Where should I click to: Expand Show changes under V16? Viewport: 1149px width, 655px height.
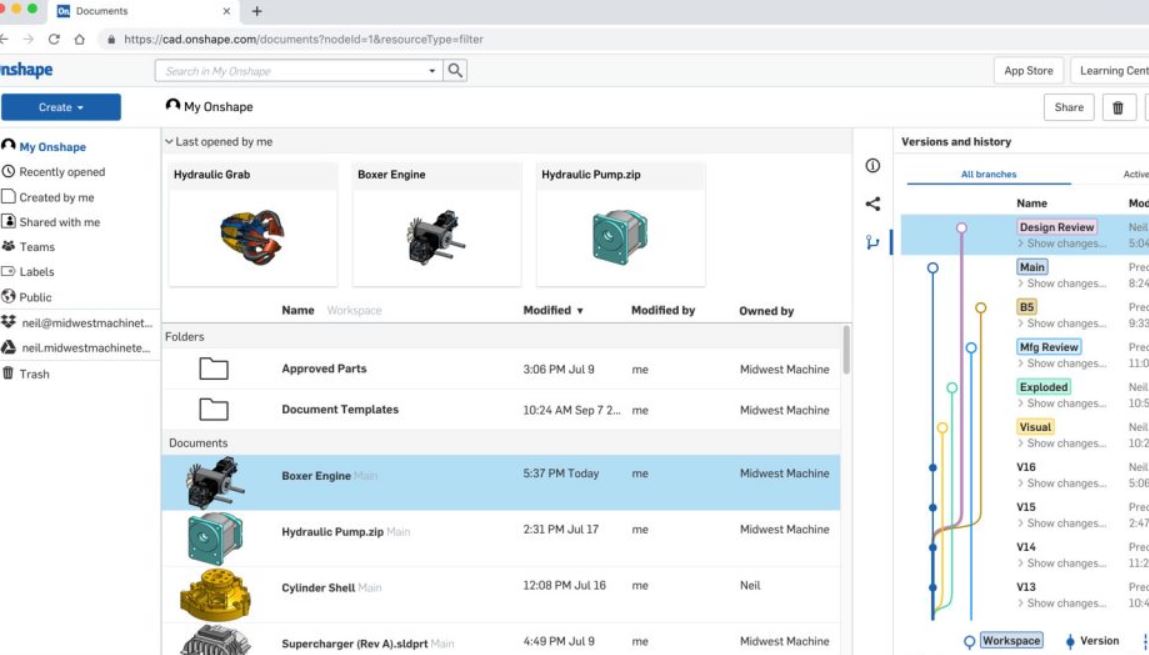1062,483
